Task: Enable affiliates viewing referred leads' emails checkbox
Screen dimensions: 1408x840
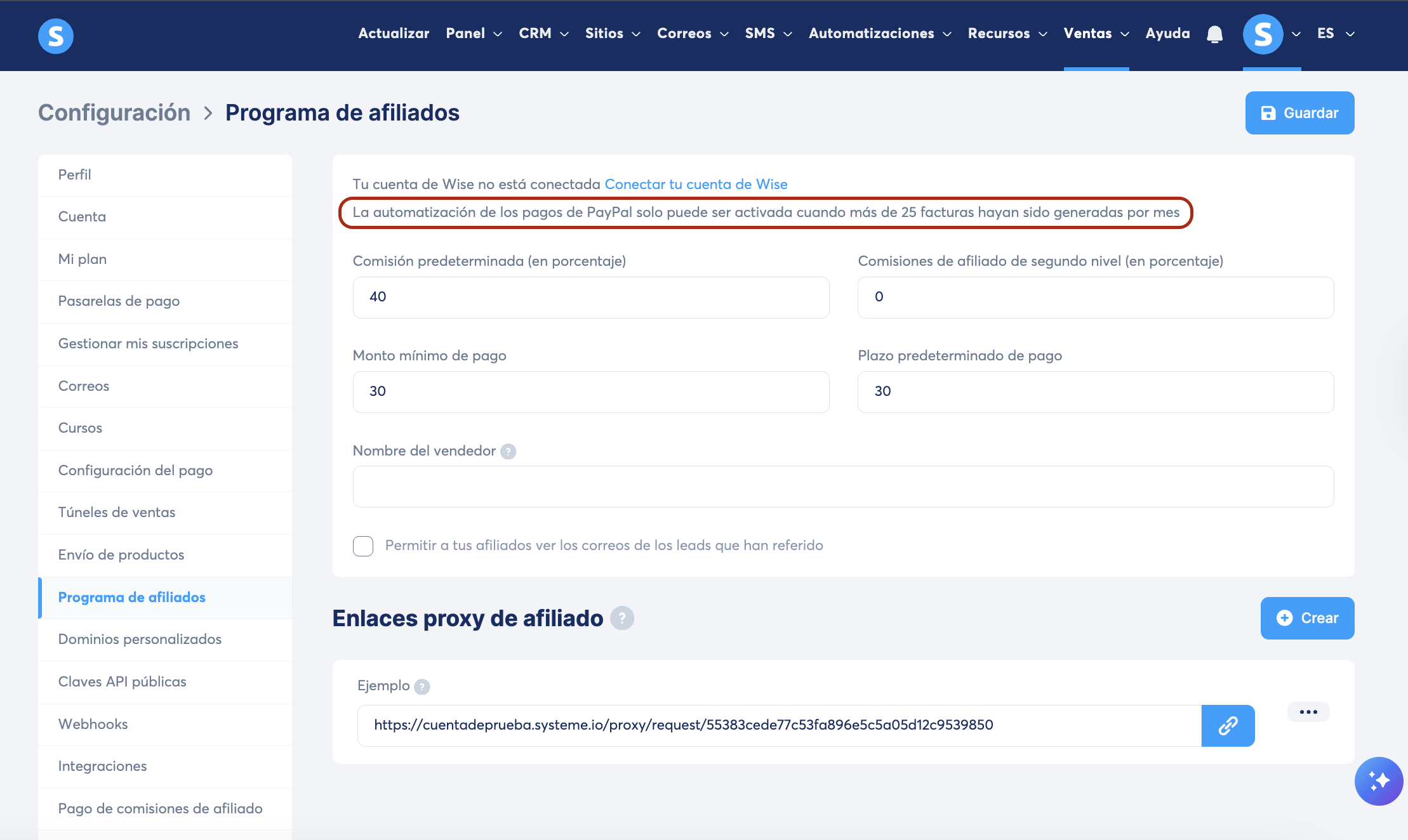Action: click(363, 546)
